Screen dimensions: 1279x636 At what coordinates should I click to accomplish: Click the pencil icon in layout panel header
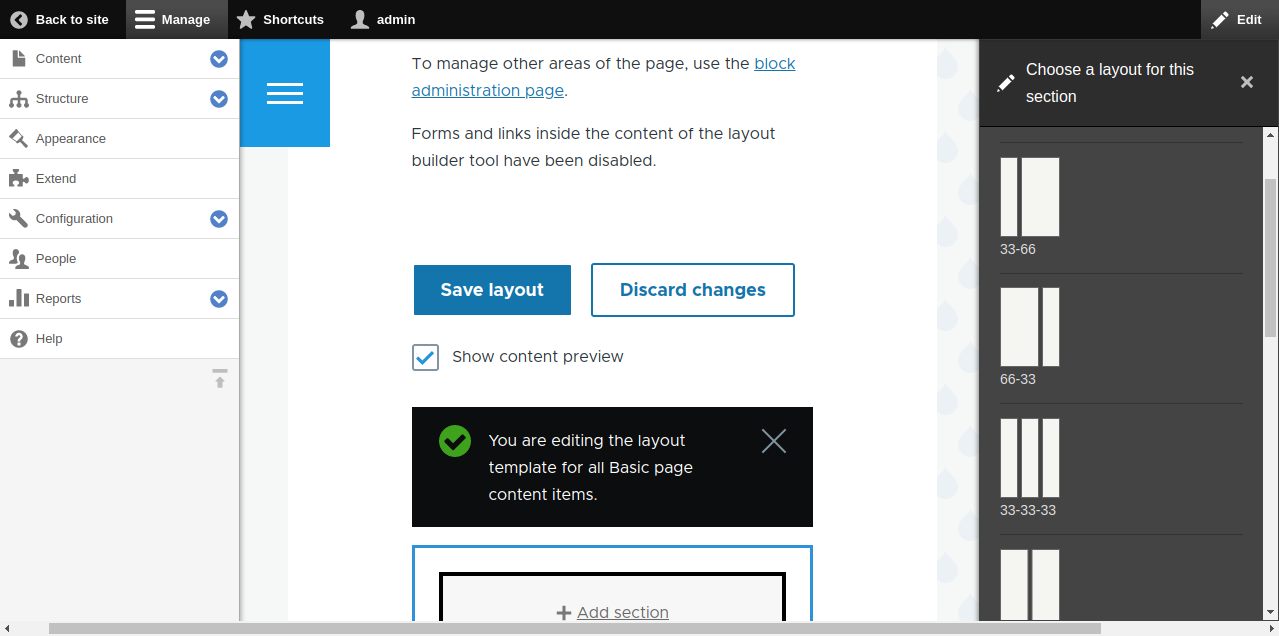tap(1006, 83)
